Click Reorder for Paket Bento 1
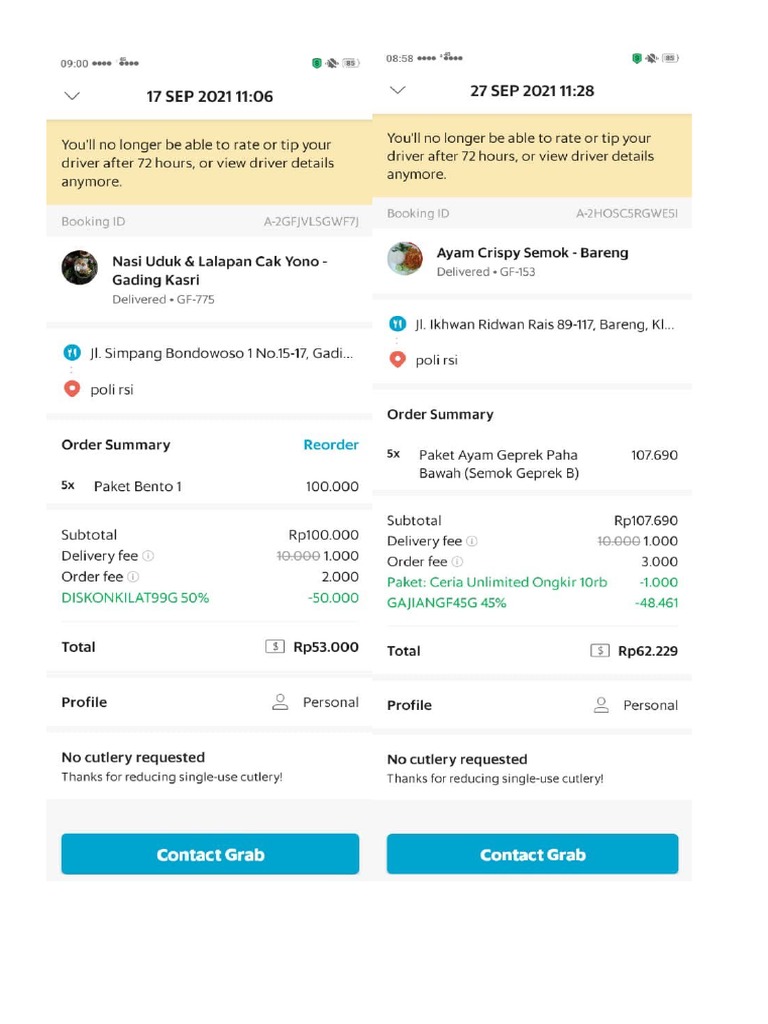 [330, 445]
